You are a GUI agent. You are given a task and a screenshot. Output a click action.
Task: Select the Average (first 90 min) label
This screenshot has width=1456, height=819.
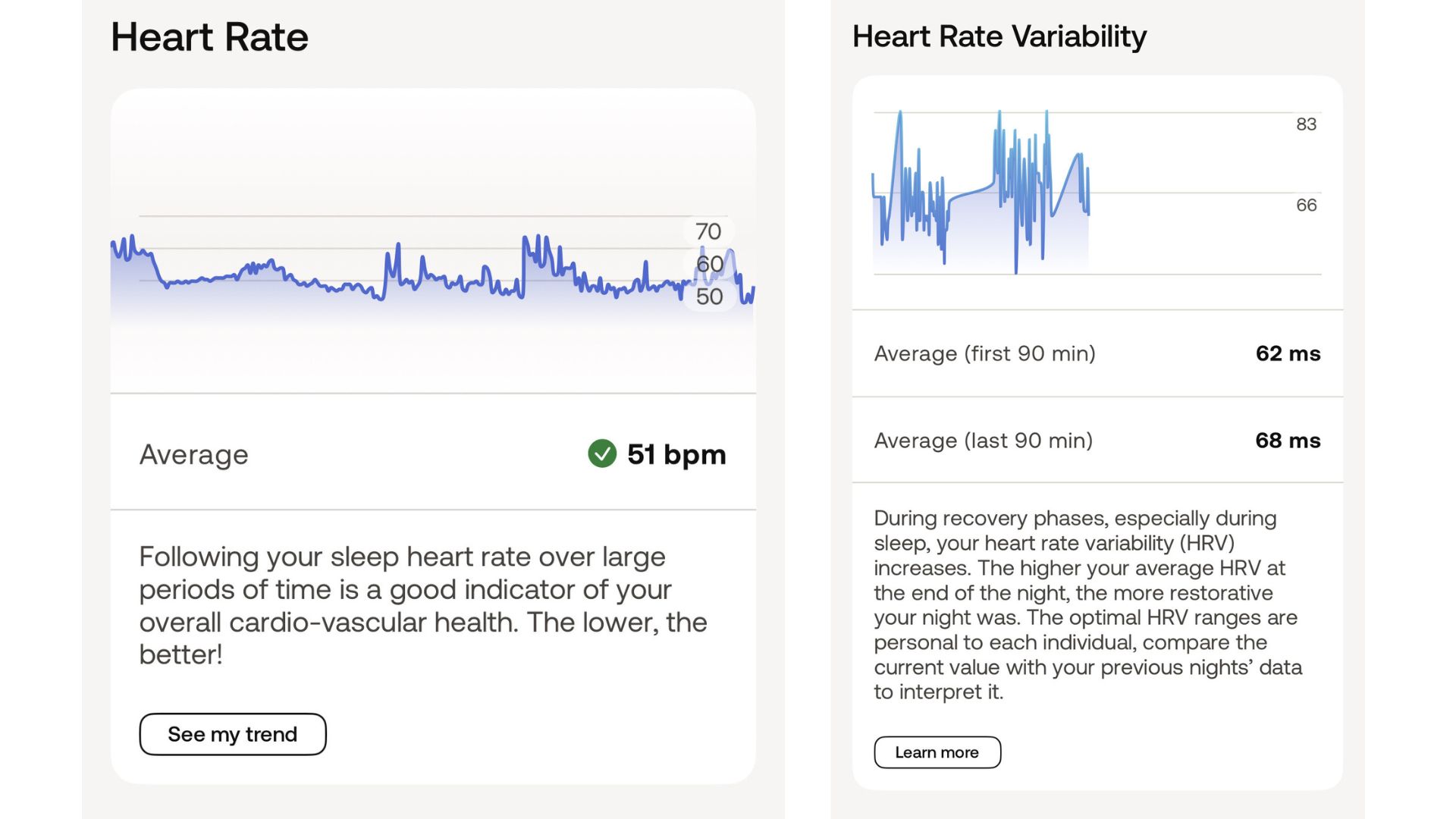tap(984, 353)
